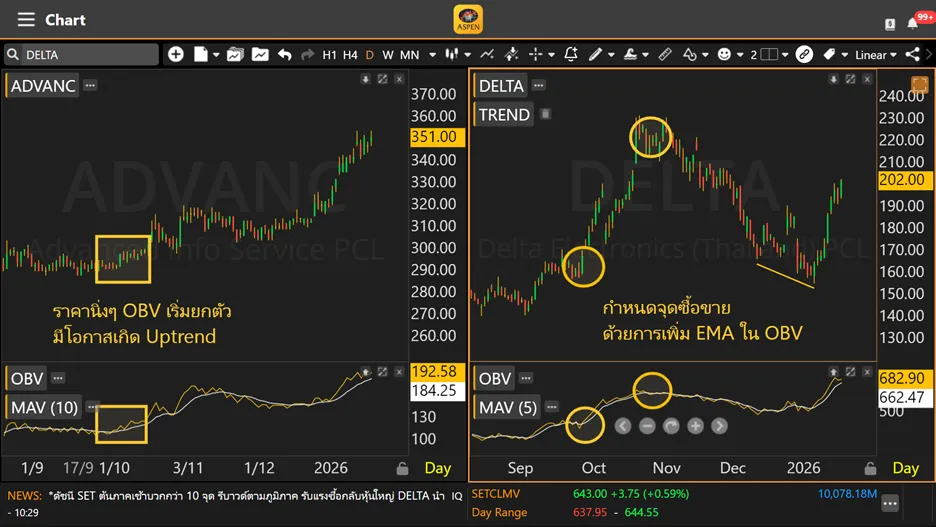Open the candlestick chart type dropdown
The width and height of the screenshot is (936, 527).
pos(457,55)
